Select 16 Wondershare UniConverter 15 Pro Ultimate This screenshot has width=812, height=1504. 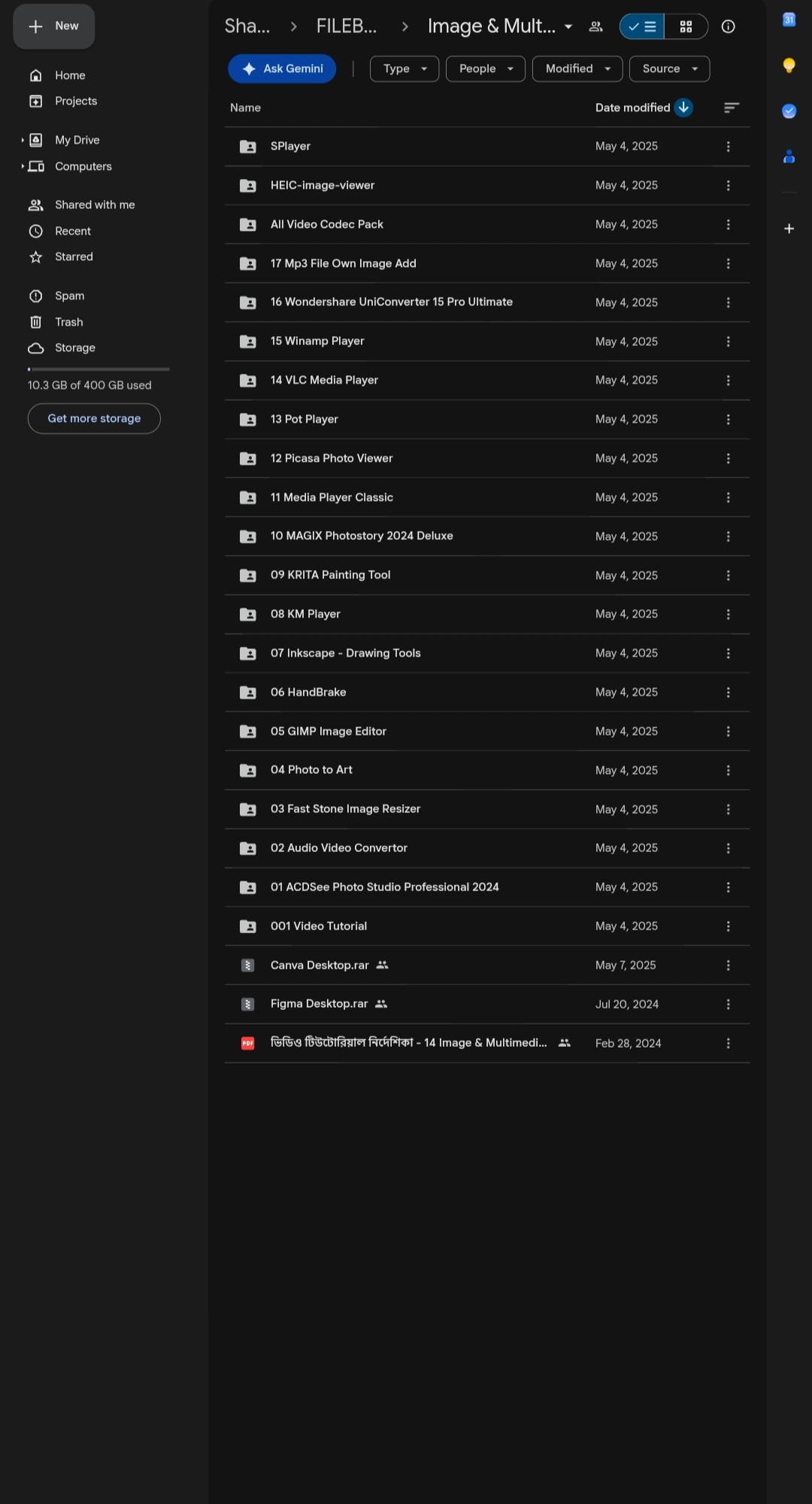pos(487,302)
